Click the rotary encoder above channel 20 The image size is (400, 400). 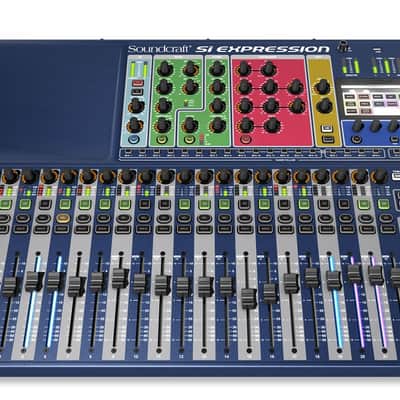coord(340,176)
